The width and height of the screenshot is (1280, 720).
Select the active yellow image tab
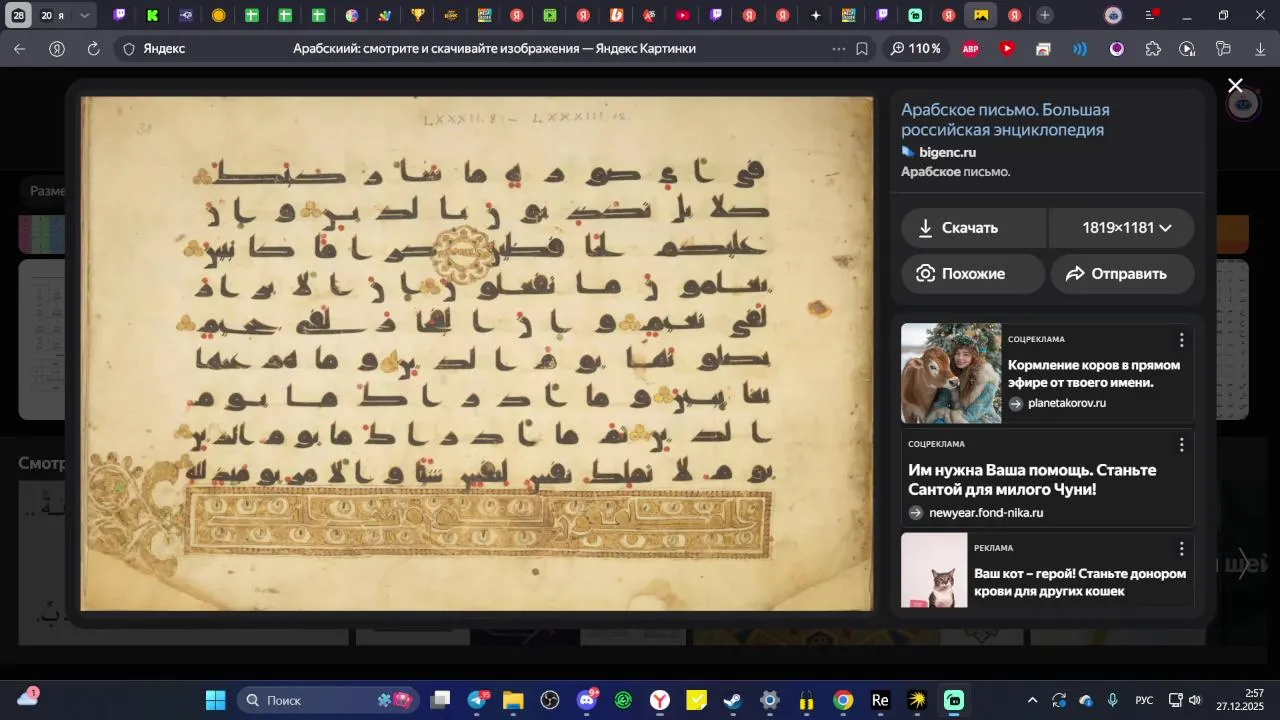click(x=981, y=15)
